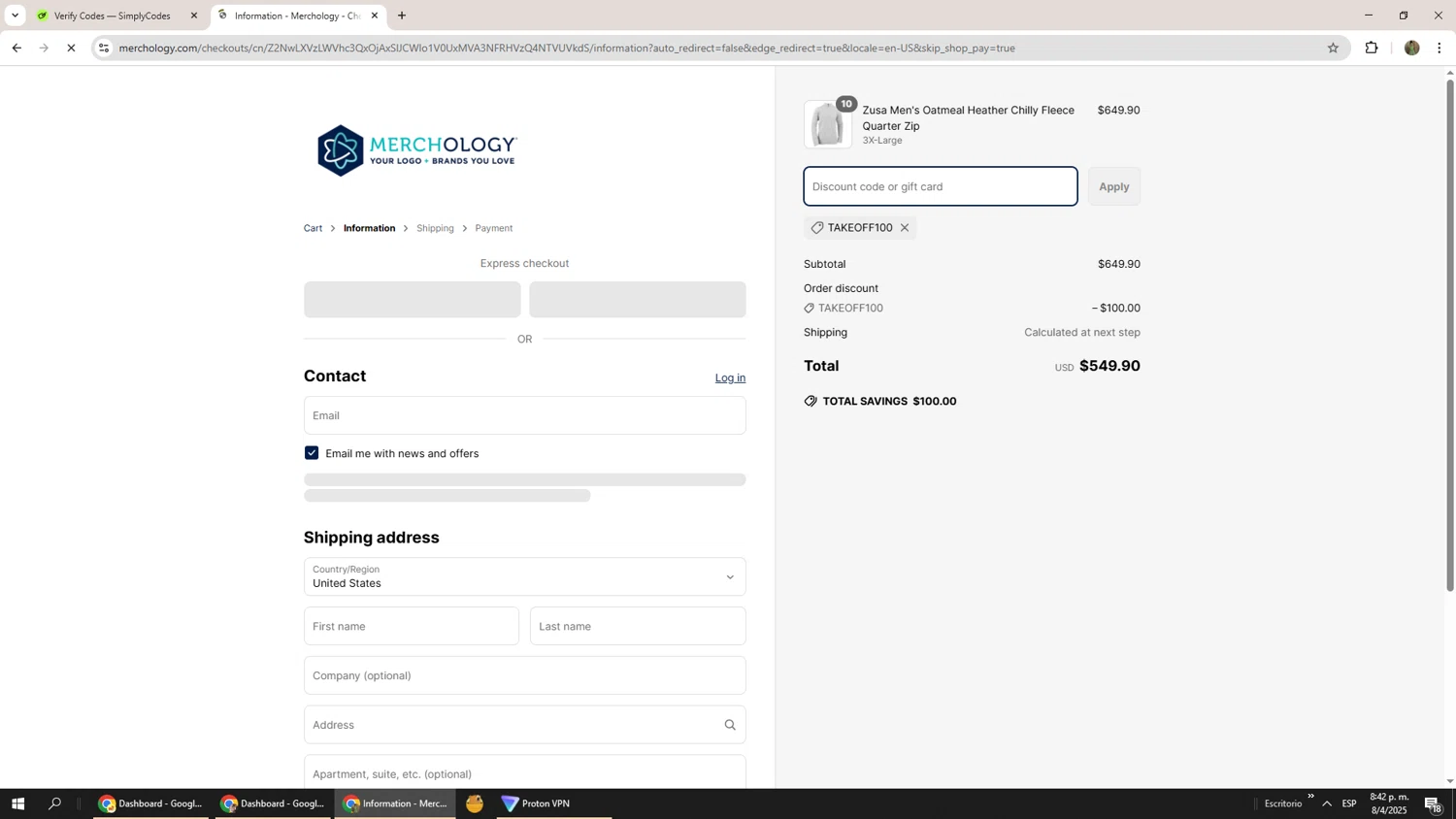Show hidden system tray icons
1456x819 pixels.
(1327, 803)
